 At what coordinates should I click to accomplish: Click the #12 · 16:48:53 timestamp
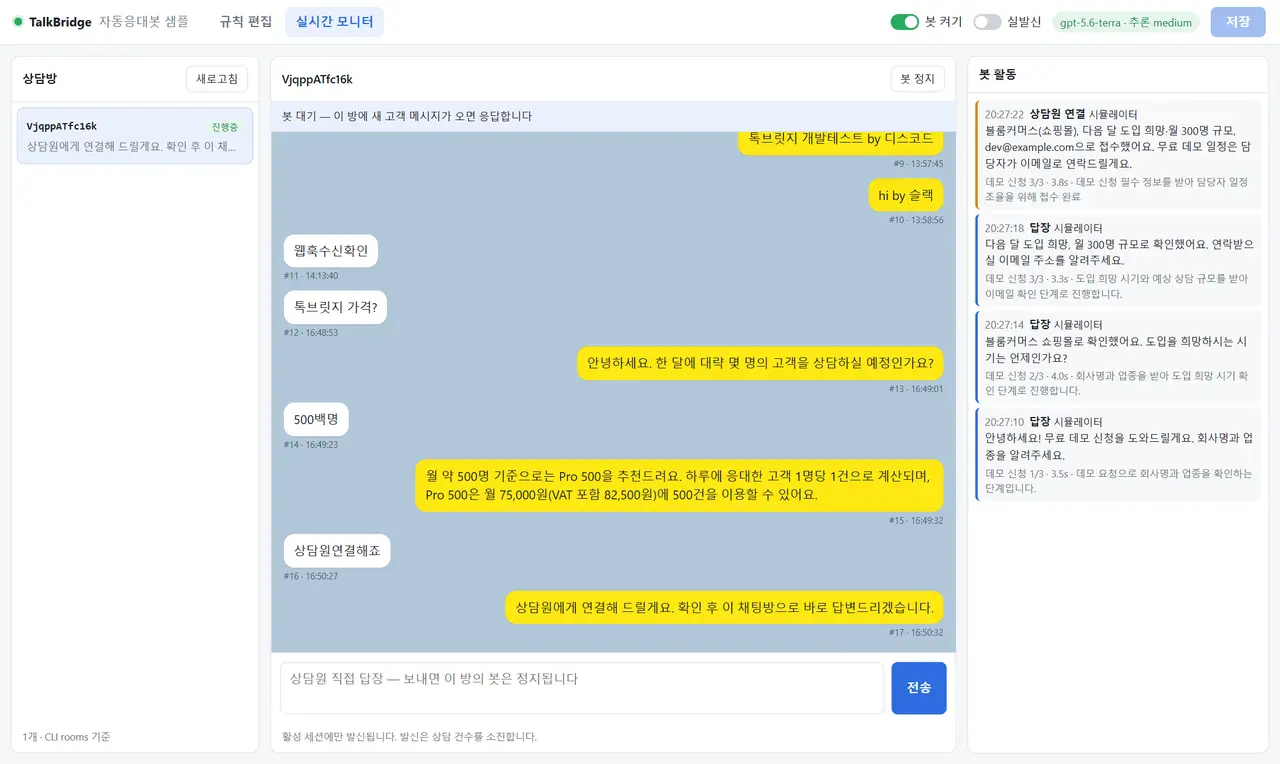pyautogui.click(x=311, y=332)
